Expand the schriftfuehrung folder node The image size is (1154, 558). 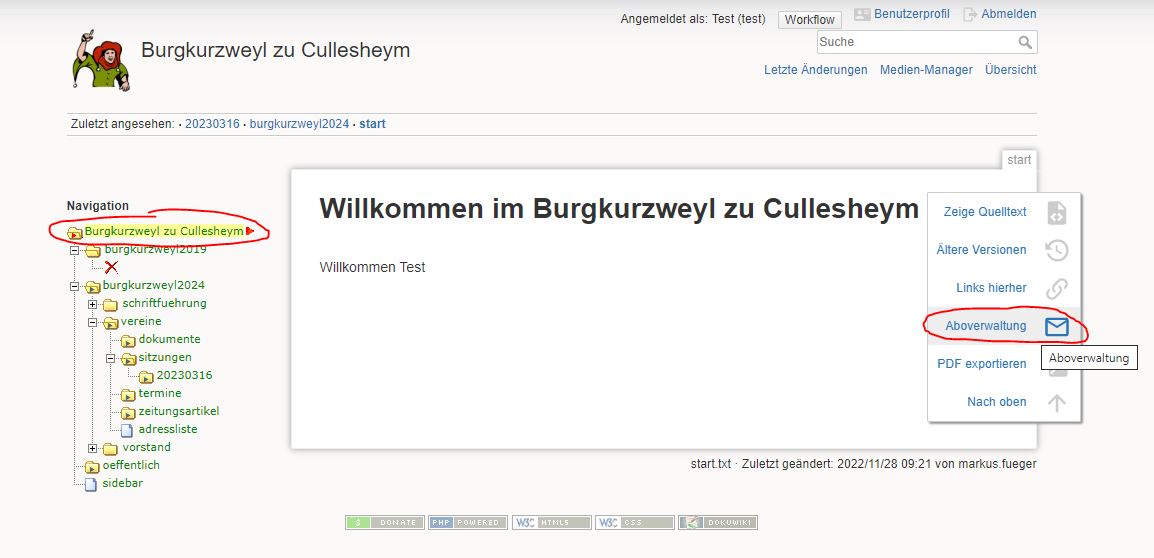[x=93, y=304]
